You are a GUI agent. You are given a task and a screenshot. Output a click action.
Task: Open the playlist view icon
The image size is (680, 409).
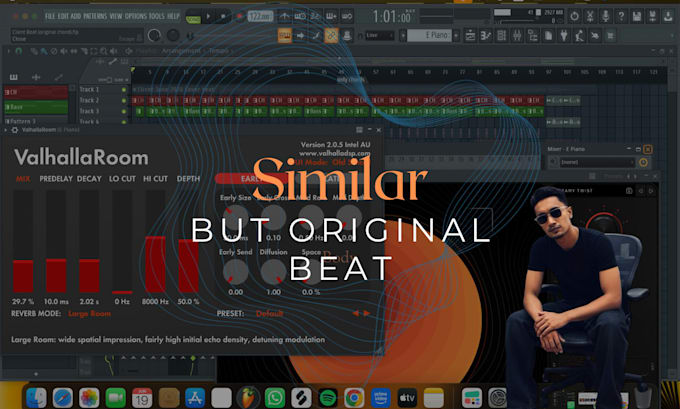(470, 36)
